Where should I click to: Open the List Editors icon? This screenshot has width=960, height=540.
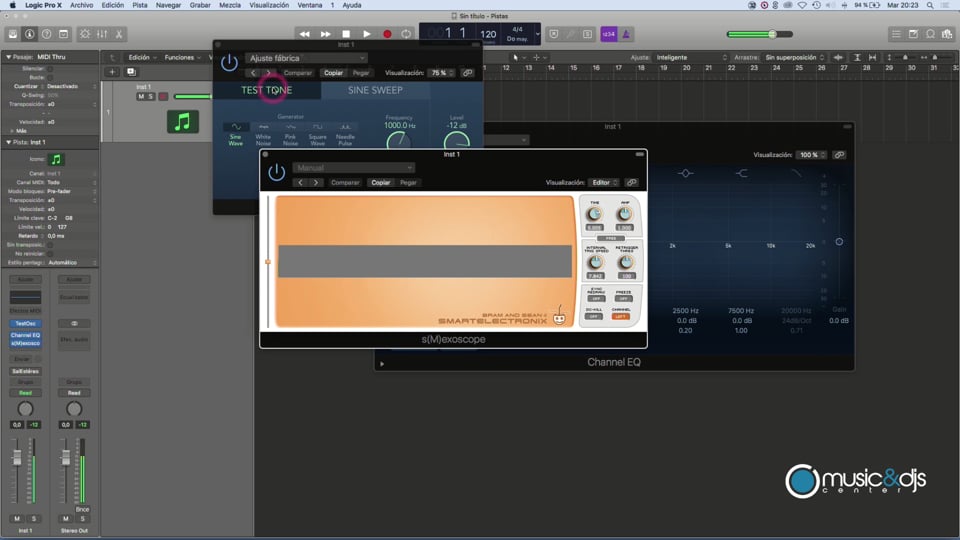tap(896, 34)
